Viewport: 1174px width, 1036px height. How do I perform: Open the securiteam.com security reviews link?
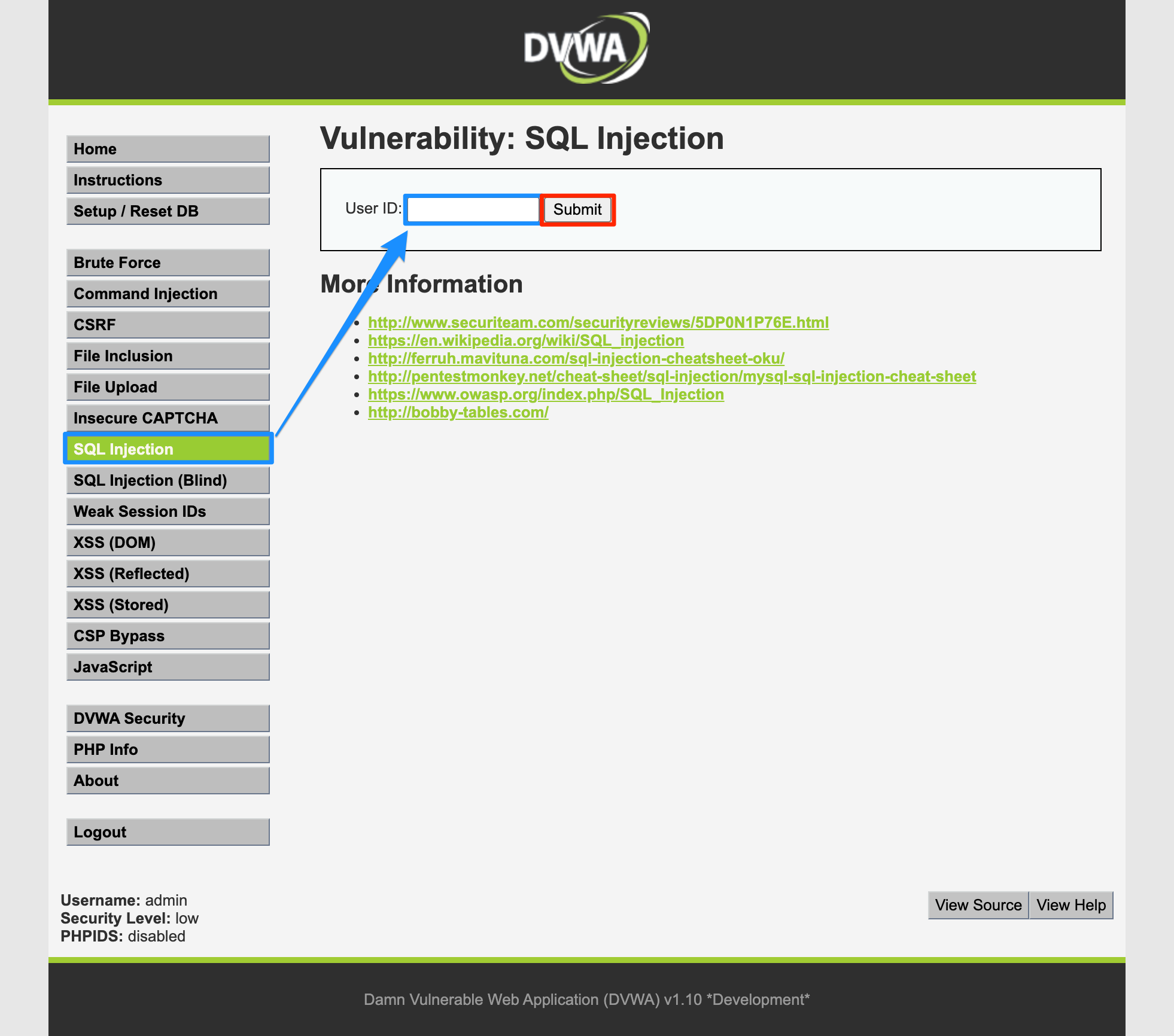tap(598, 322)
